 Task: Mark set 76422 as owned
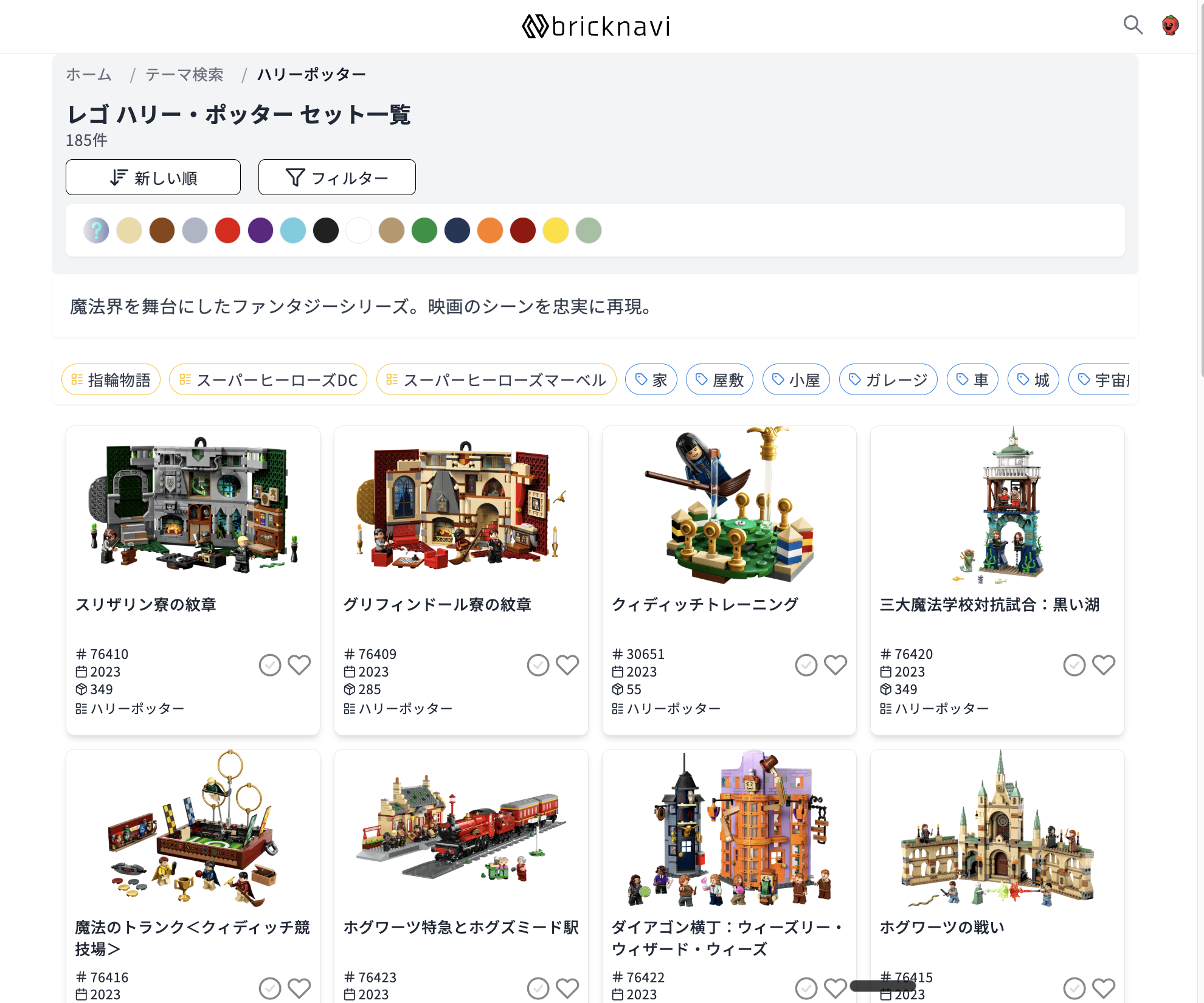click(806, 988)
